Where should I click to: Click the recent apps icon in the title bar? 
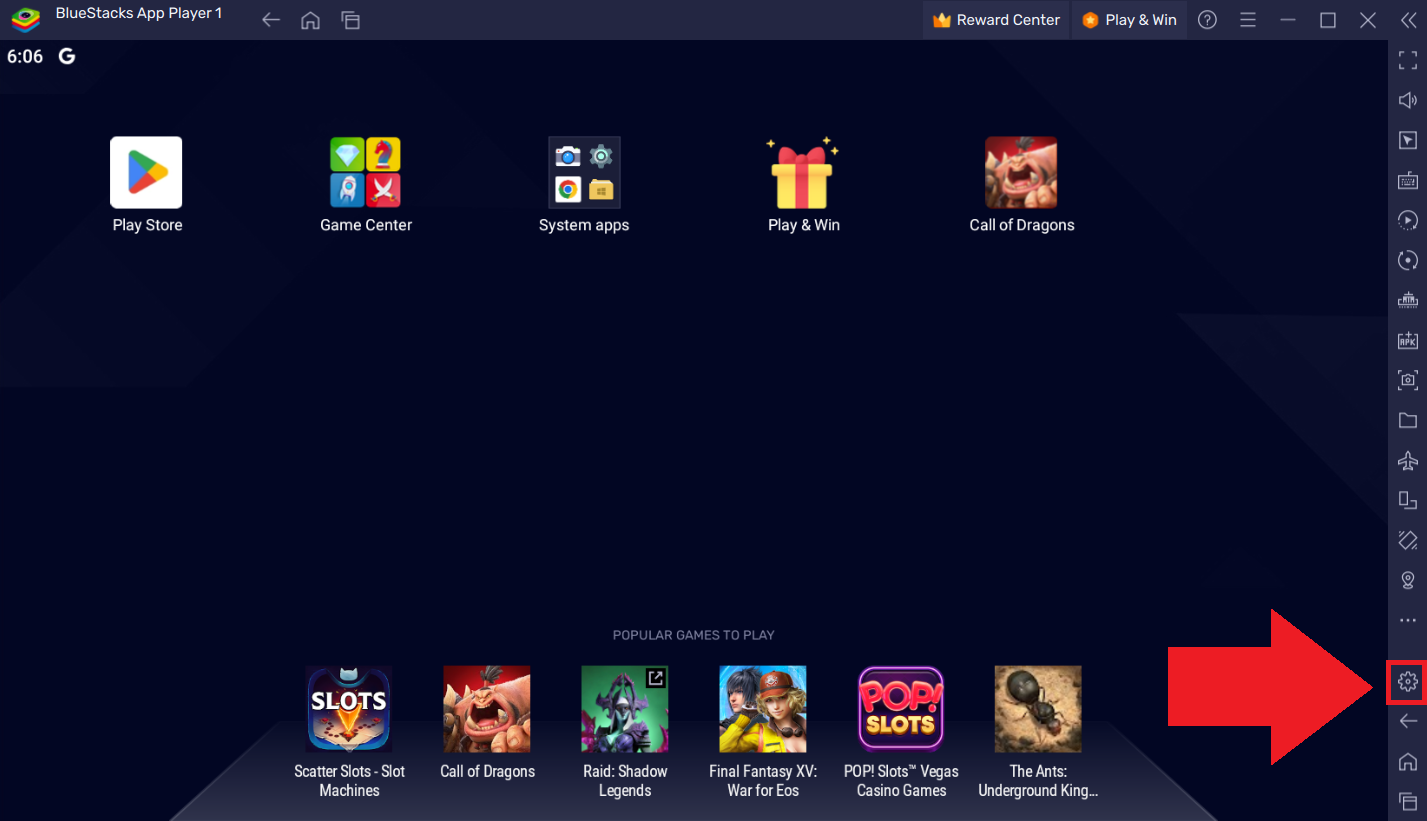(x=350, y=20)
